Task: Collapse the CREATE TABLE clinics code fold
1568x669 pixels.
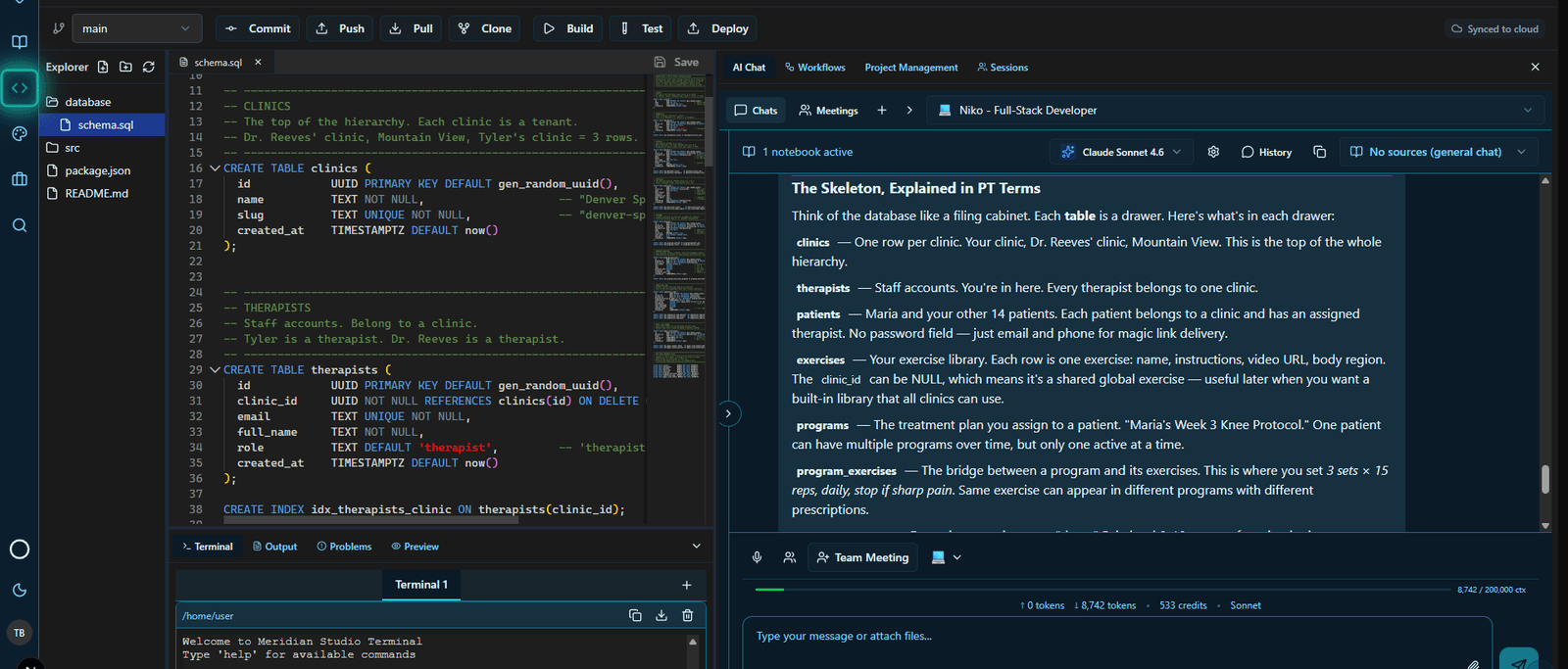Action: [215, 168]
